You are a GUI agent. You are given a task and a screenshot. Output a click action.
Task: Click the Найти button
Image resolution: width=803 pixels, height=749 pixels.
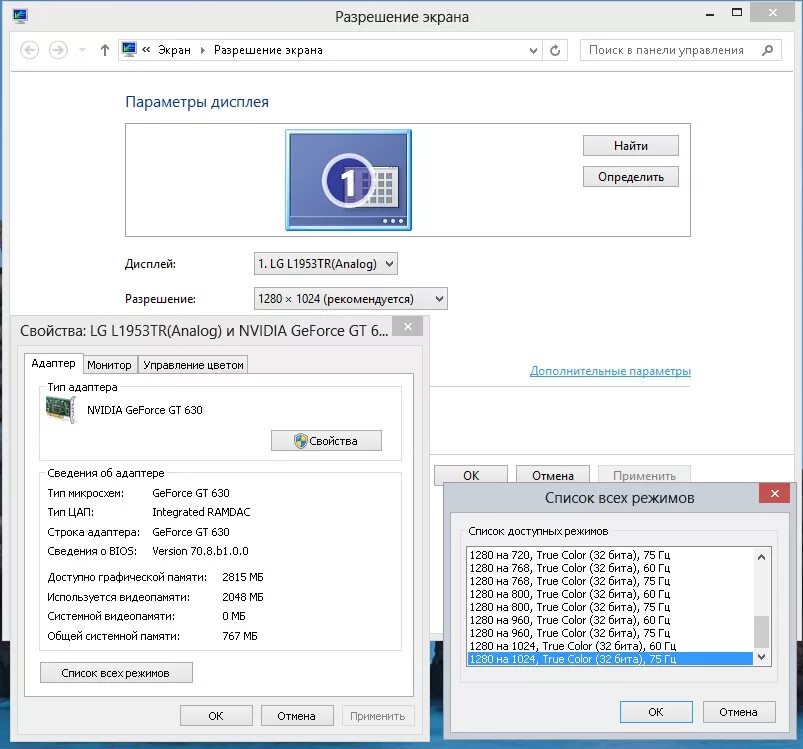coord(631,146)
